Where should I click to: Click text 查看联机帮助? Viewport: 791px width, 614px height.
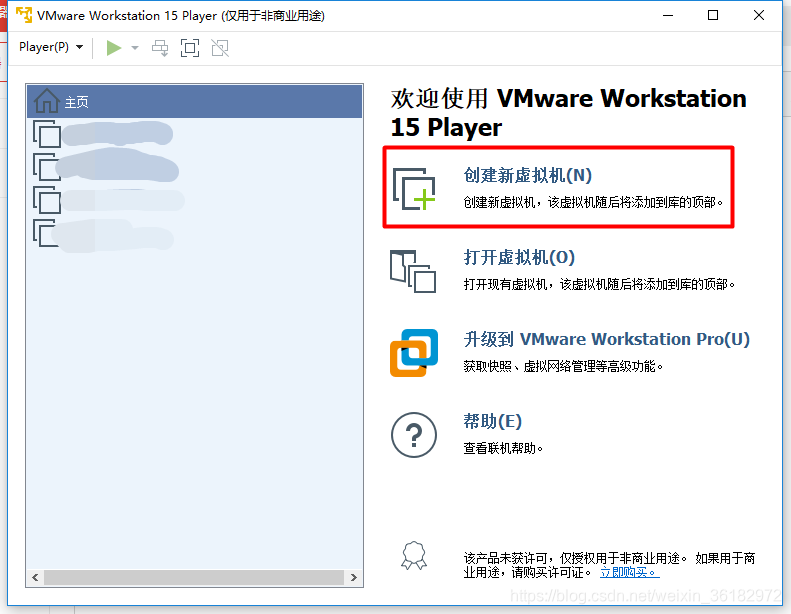click(x=503, y=448)
